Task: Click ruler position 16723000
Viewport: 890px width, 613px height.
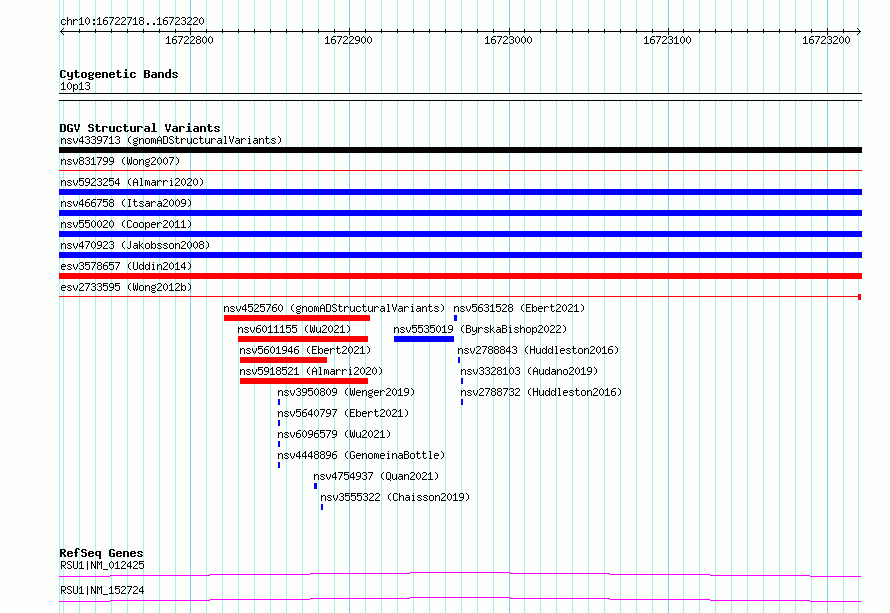Action: (509, 40)
